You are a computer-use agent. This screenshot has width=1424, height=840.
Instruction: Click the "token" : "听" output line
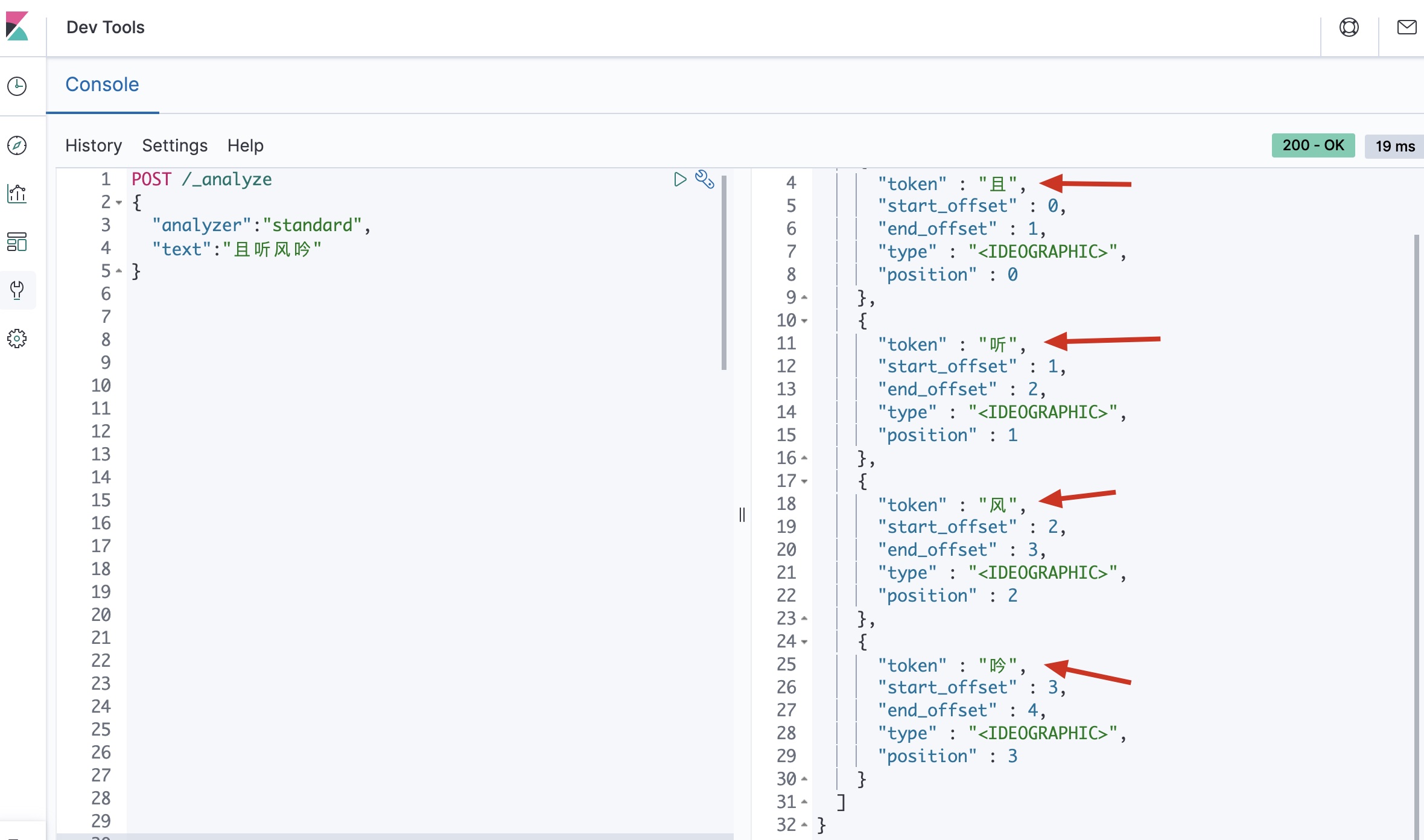(952, 344)
